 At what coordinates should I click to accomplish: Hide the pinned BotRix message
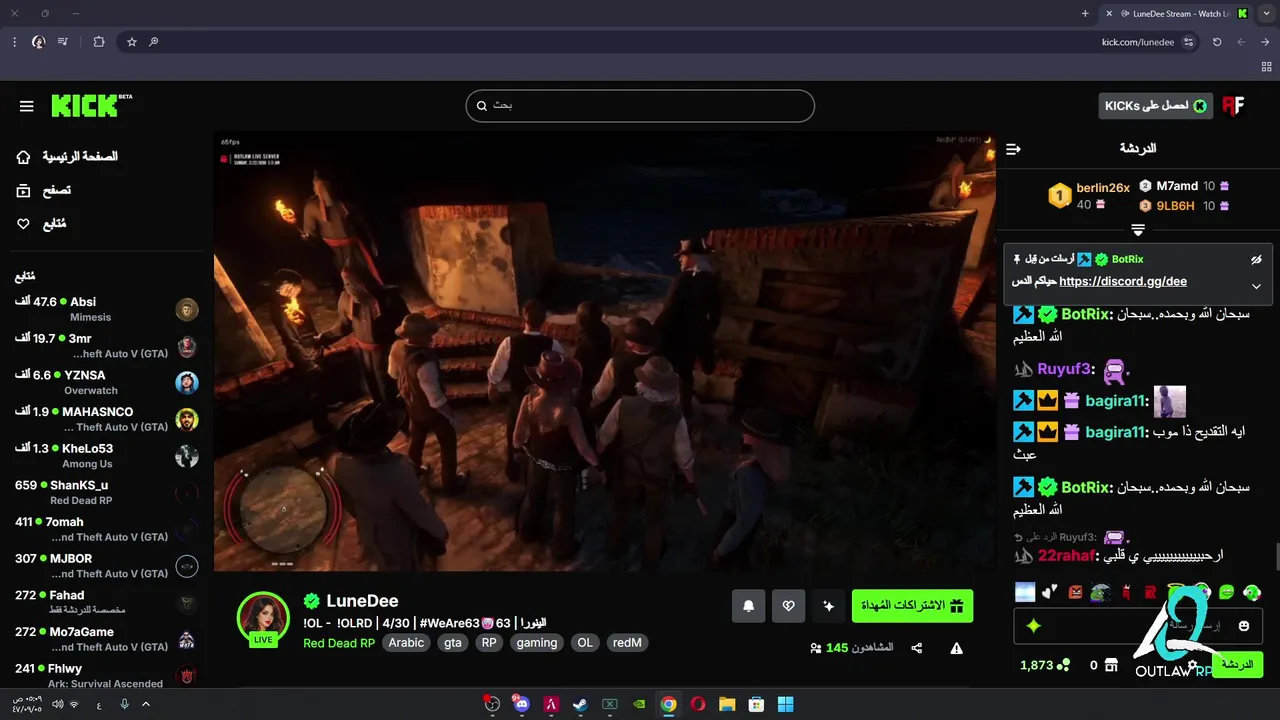tap(1256, 260)
